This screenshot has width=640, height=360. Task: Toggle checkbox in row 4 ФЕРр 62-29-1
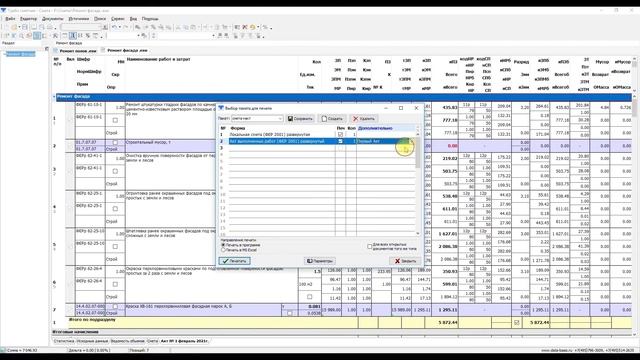[115, 209]
